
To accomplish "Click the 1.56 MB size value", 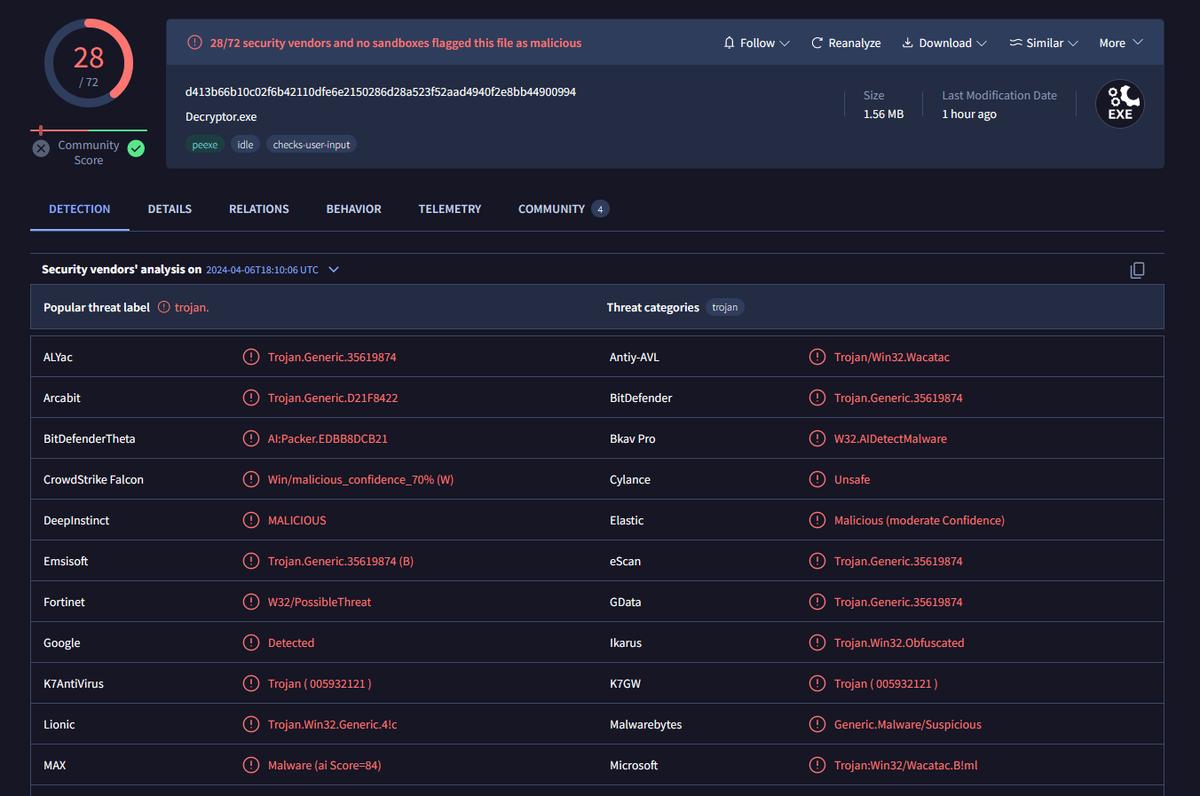I will coord(883,114).
